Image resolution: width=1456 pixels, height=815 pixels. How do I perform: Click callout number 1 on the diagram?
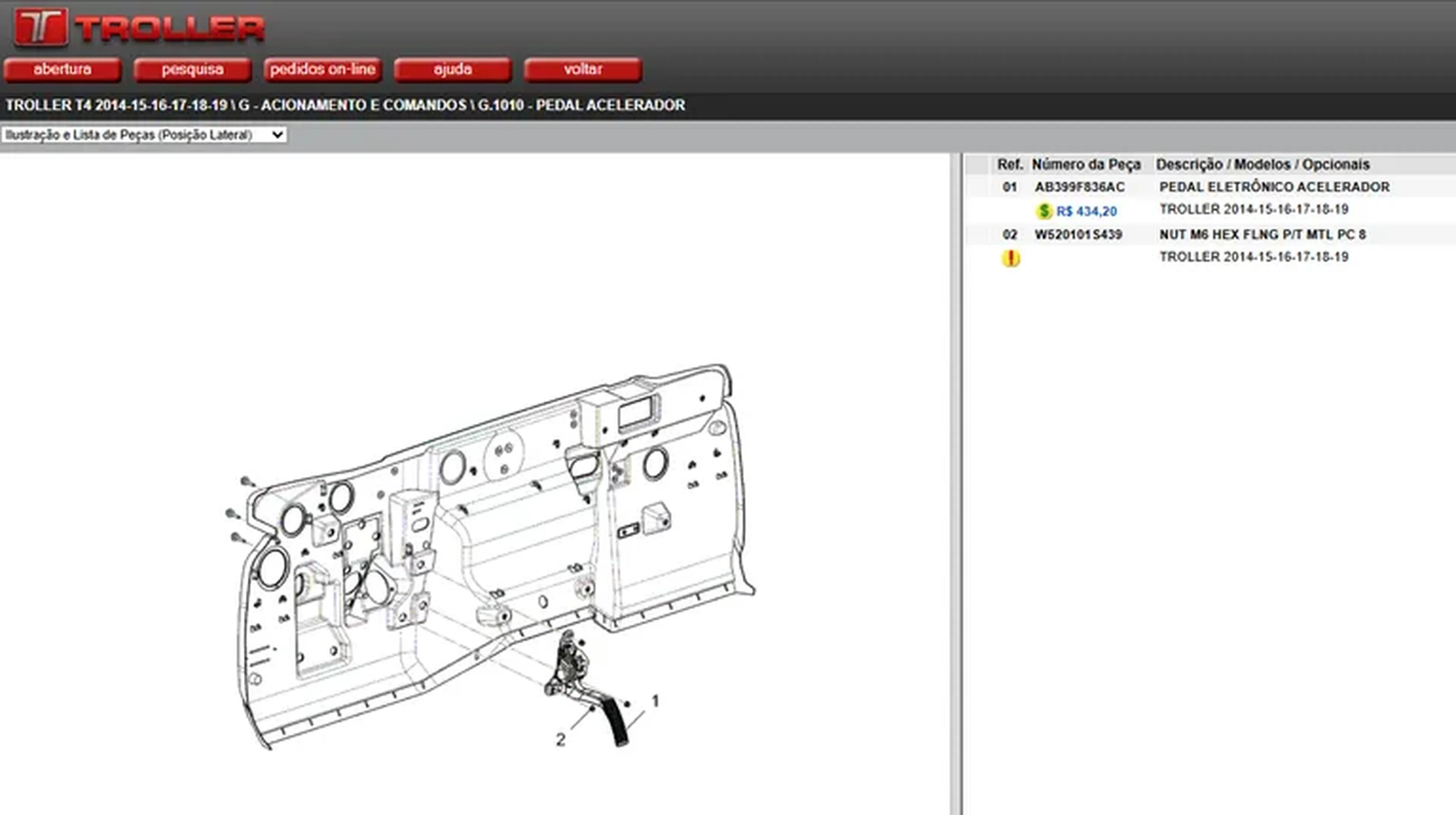pos(655,701)
